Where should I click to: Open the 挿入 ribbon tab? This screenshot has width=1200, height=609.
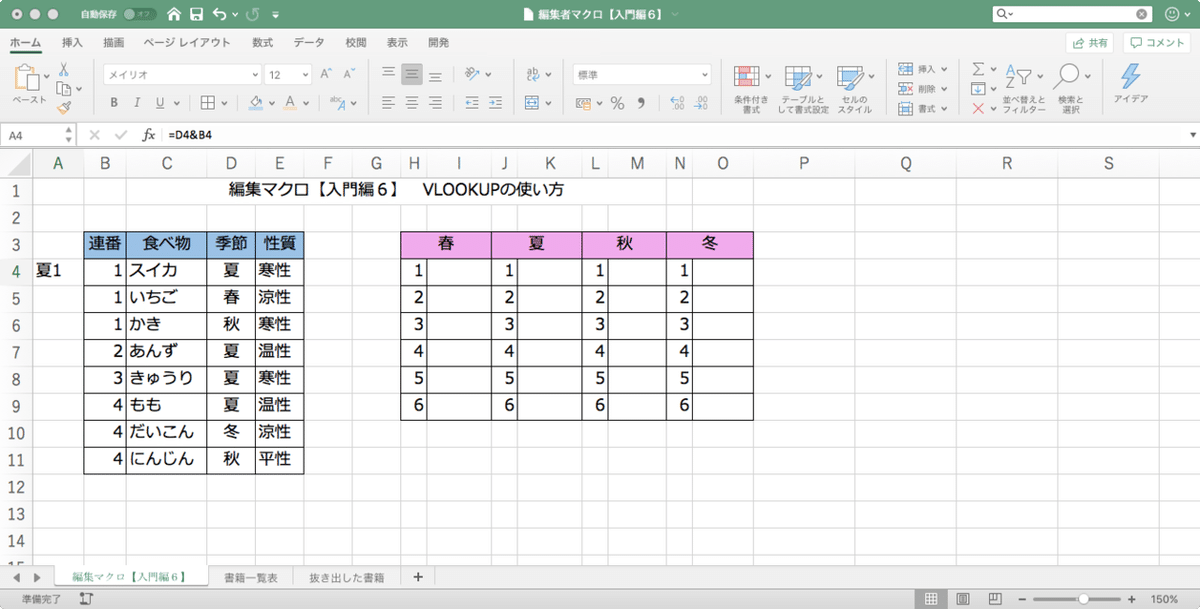click(x=72, y=43)
